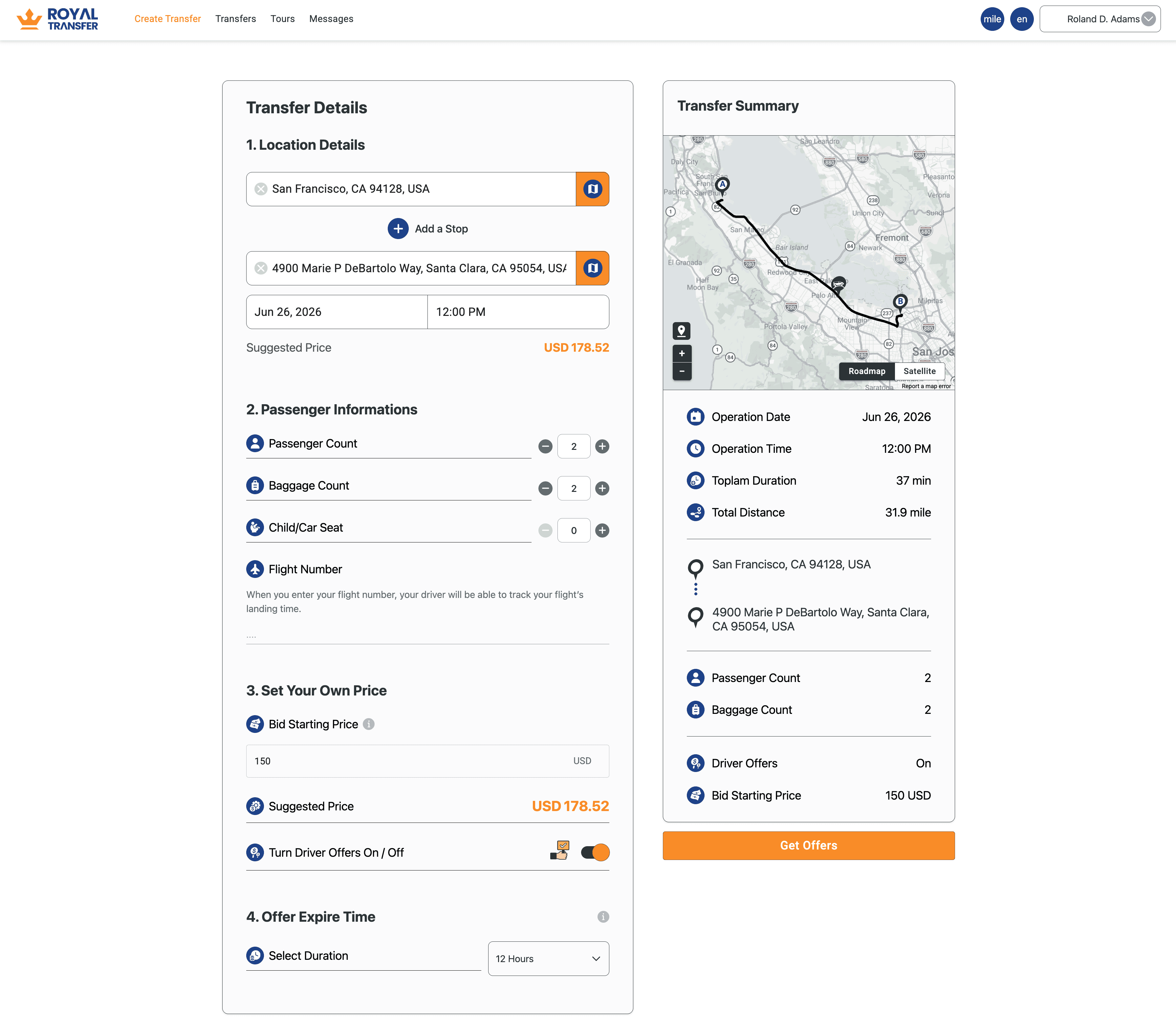Open the 12:00 PM time picker

click(x=518, y=312)
